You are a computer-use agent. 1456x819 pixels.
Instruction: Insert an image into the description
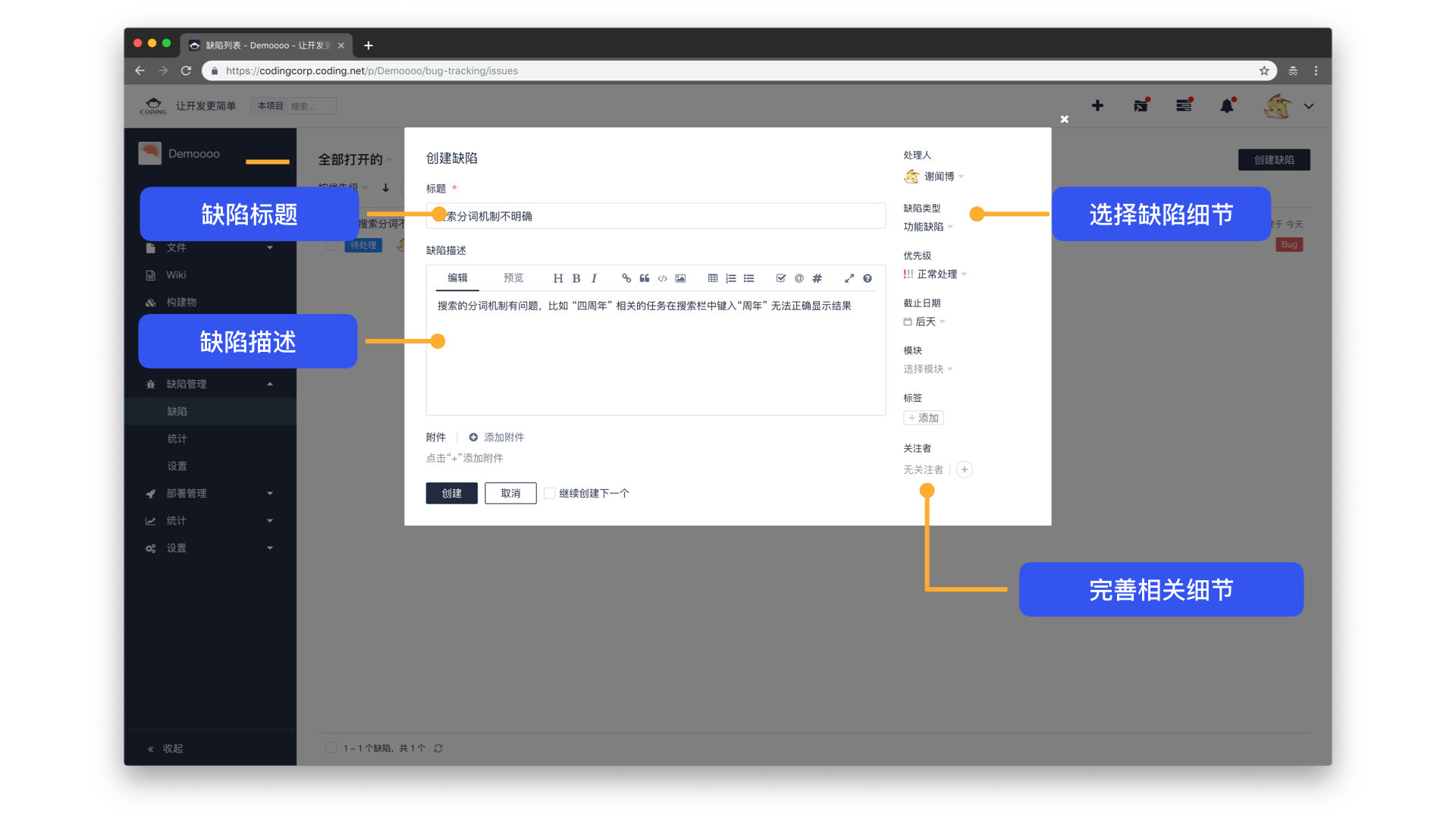pos(680,278)
